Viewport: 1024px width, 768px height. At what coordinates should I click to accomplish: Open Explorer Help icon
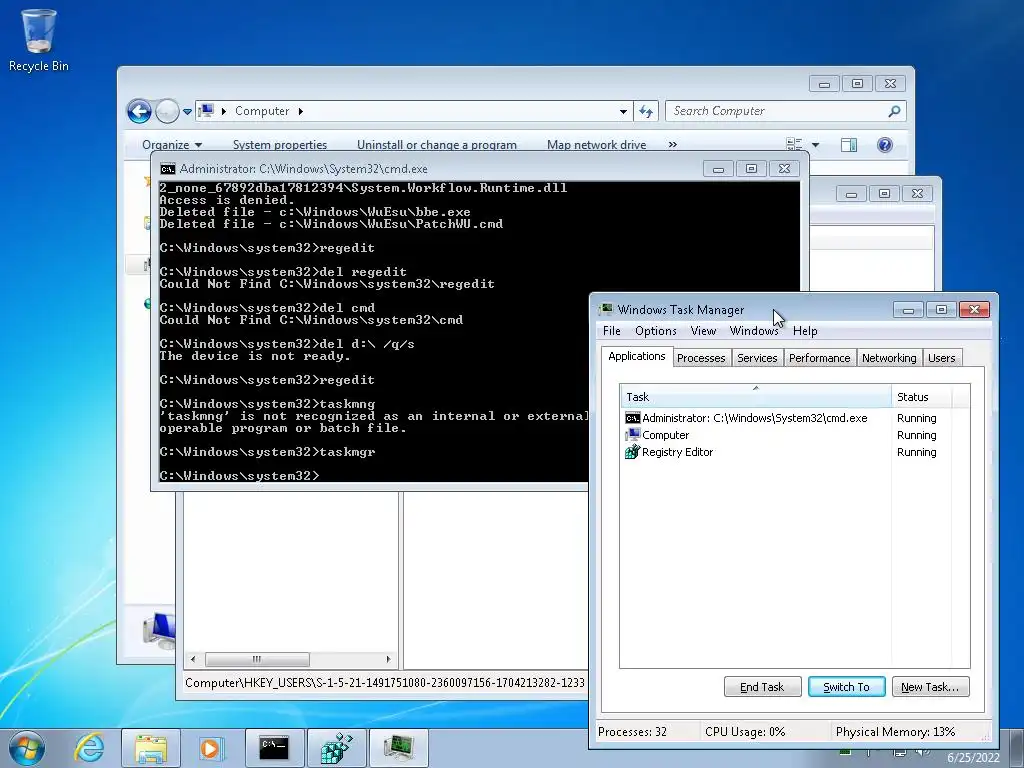[x=885, y=144]
